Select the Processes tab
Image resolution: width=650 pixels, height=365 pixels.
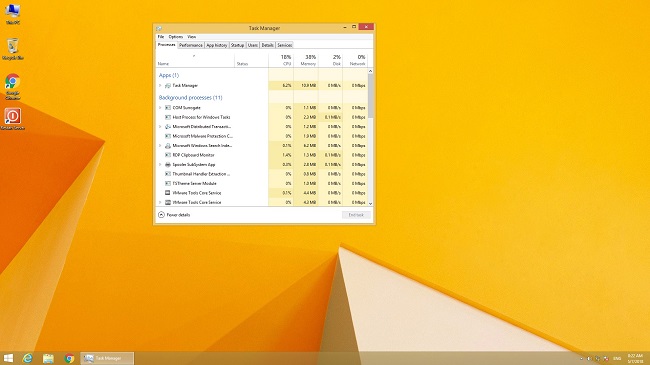point(167,45)
